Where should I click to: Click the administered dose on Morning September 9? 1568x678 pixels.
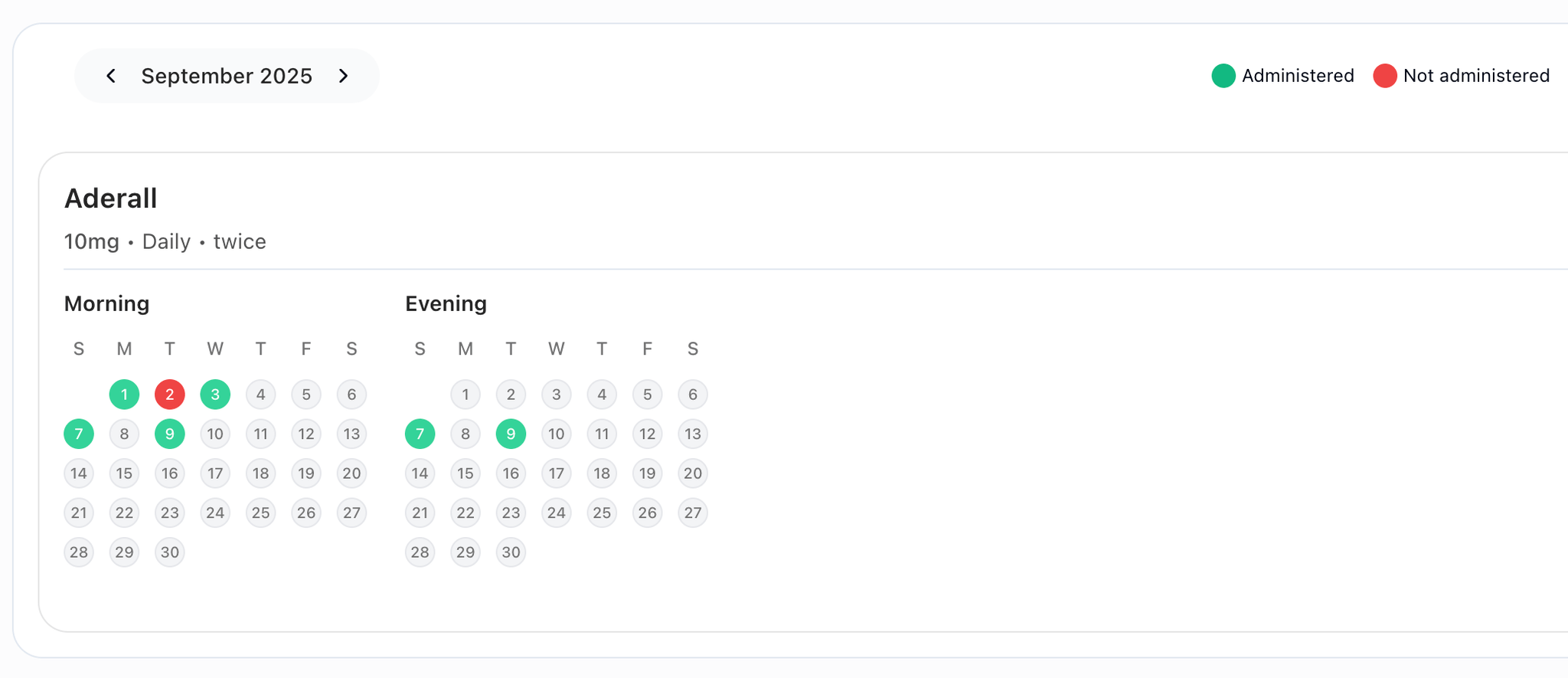[169, 434]
